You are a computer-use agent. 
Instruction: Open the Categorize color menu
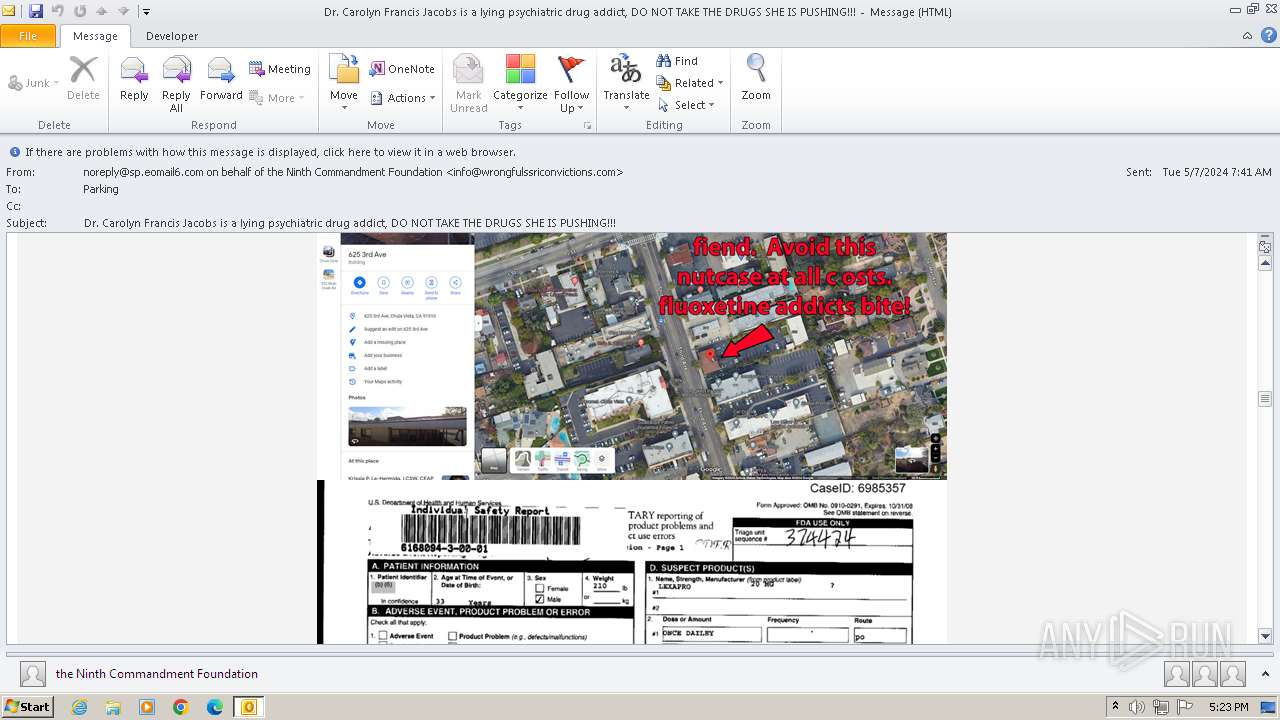tap(520, 84)
